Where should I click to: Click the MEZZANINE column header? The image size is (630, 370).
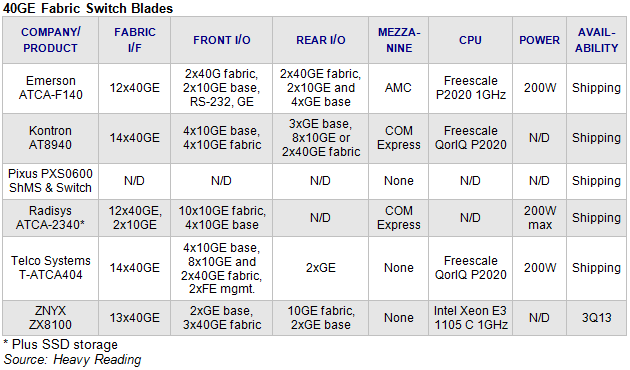coord(398,40)
